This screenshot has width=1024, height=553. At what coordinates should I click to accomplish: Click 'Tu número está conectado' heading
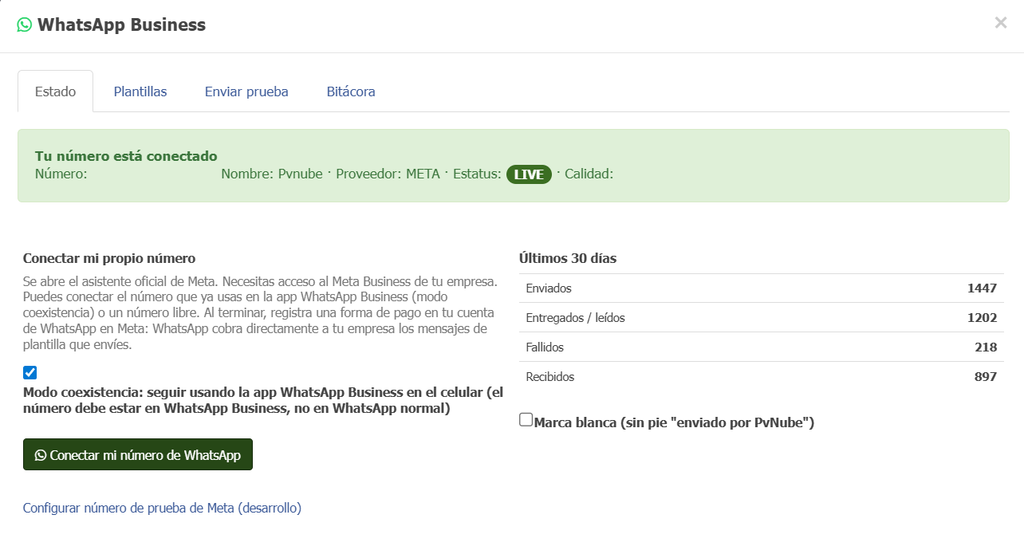pyautogui.click(x=126, y=156)
